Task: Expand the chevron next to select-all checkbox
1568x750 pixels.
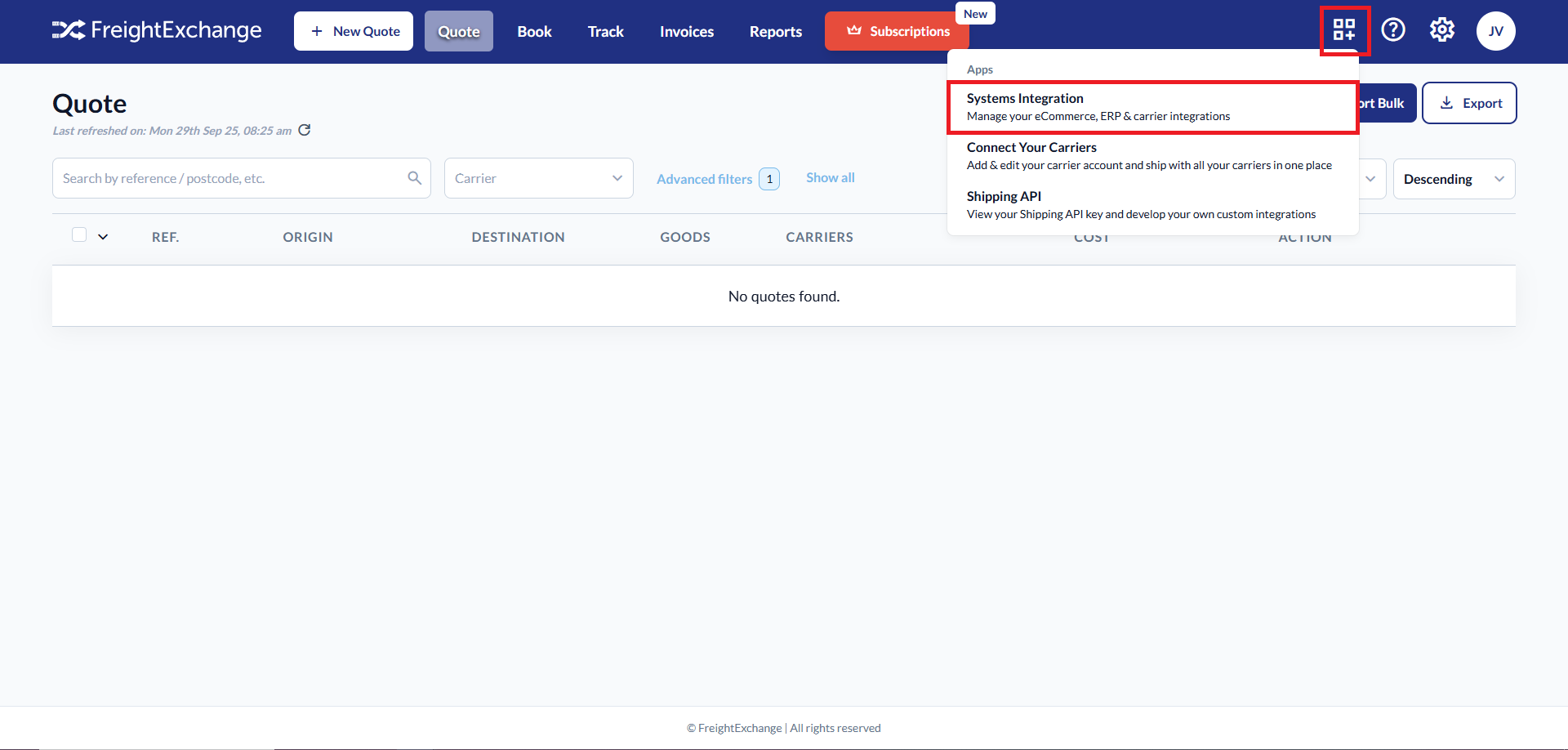Action: pos(103,237)
